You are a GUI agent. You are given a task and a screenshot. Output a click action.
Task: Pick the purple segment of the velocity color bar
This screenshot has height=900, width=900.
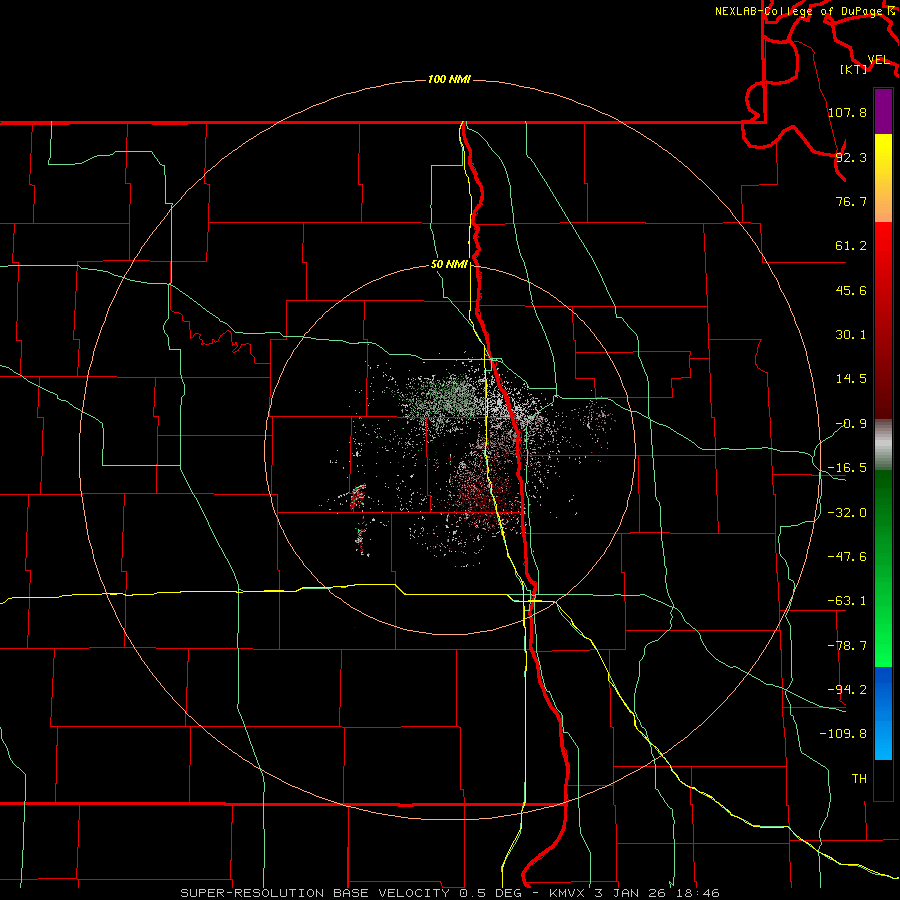pyautogui.click(x=883, y=111)
